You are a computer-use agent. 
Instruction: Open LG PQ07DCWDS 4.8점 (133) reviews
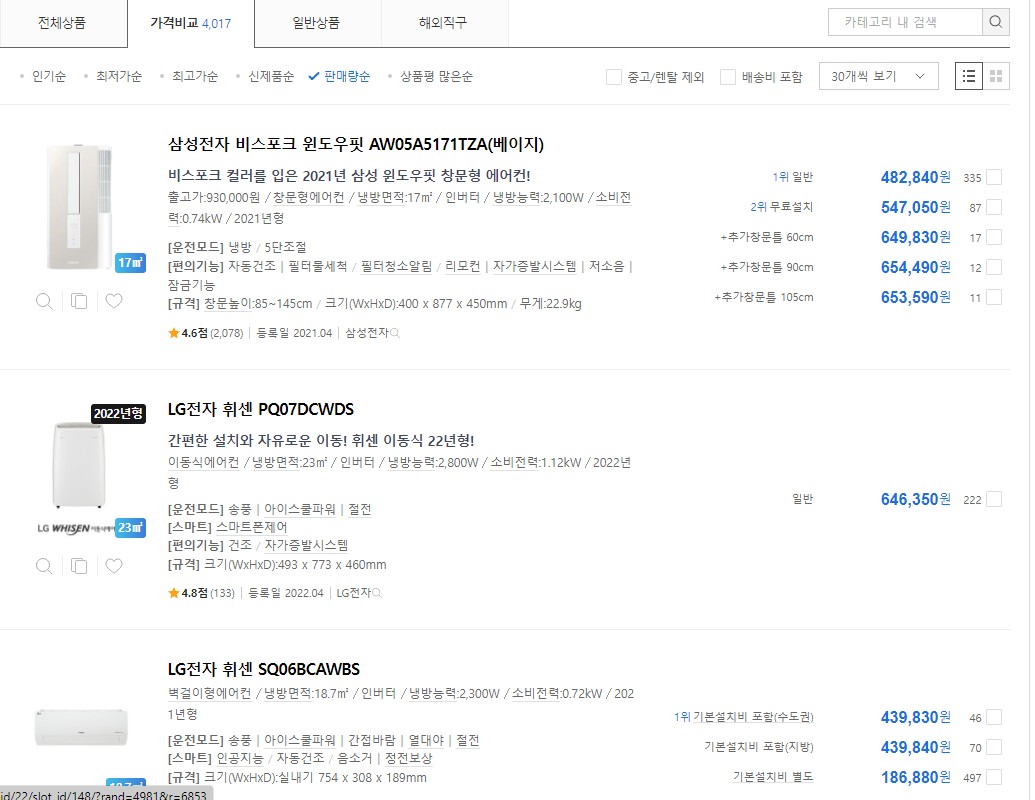201,593
